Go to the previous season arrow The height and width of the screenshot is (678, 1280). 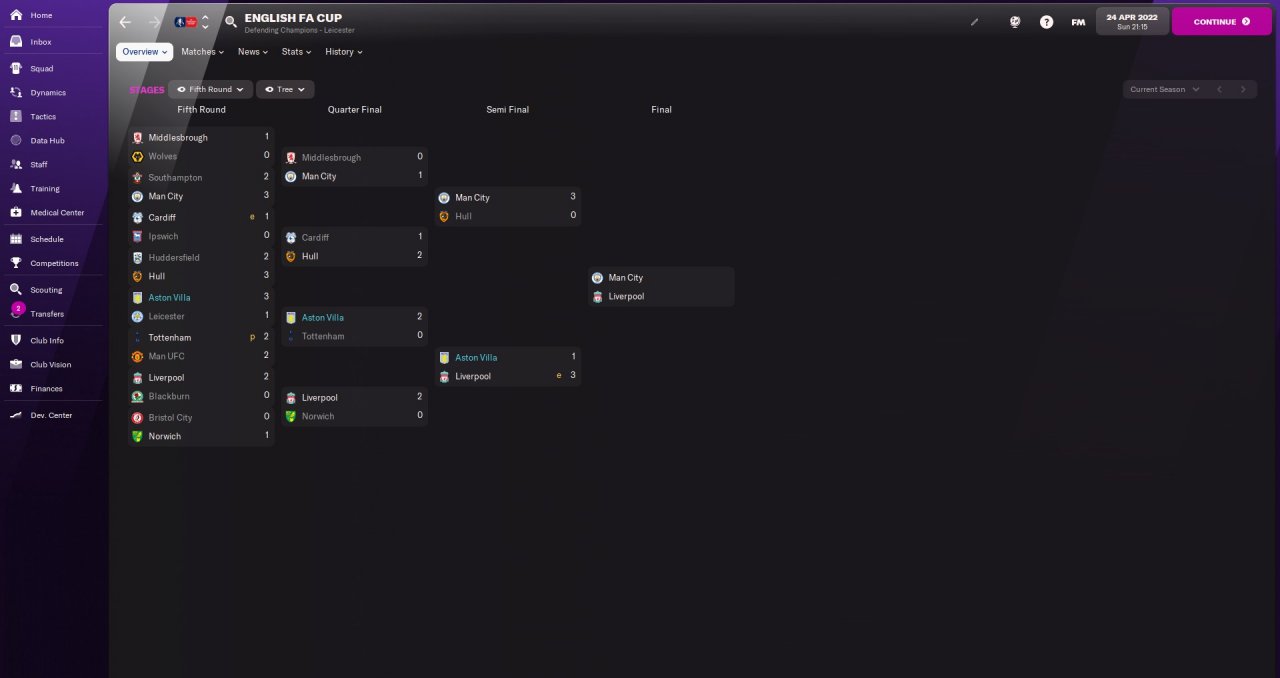1219,89
